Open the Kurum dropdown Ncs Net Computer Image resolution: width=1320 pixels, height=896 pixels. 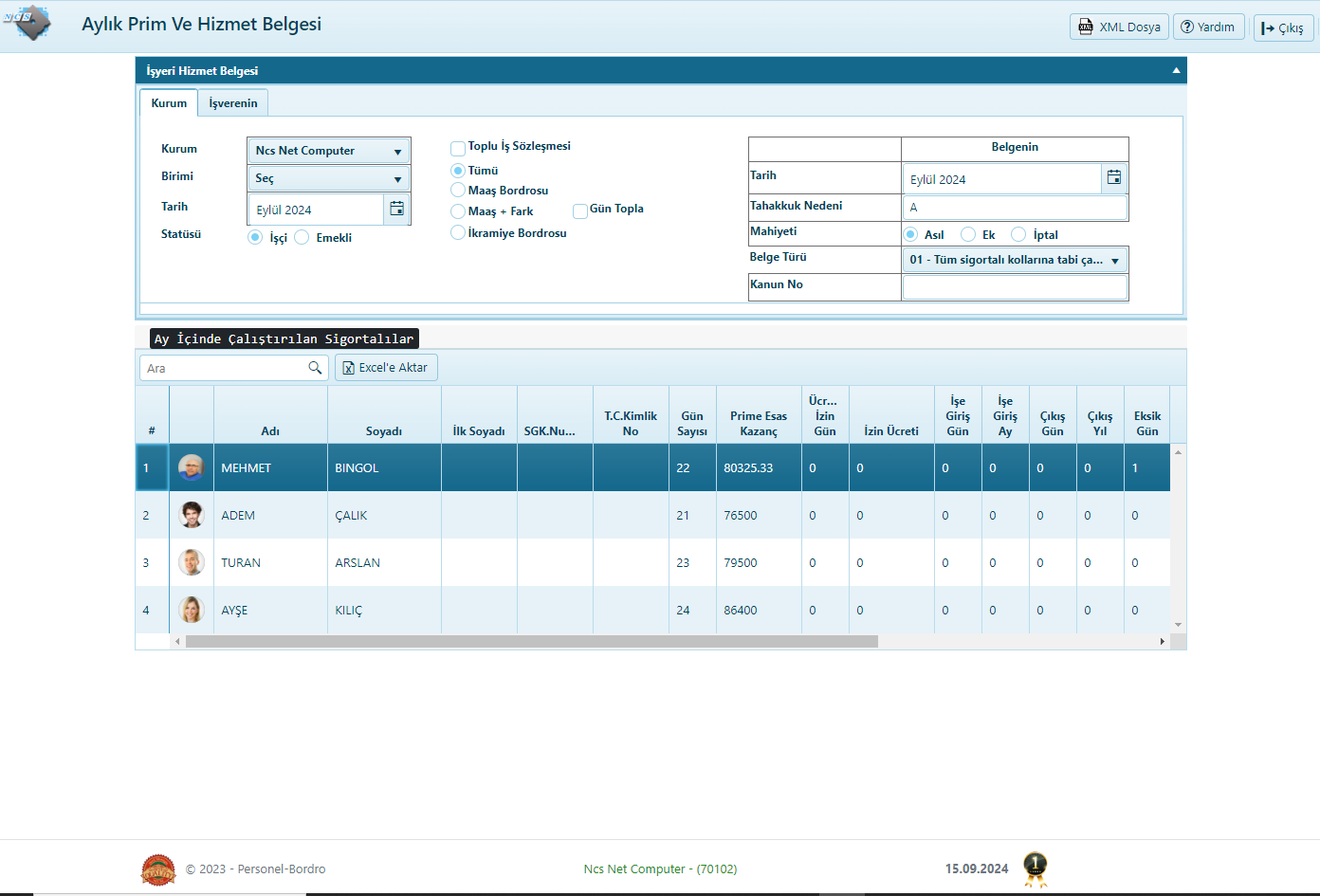click(x=328, y=151)
